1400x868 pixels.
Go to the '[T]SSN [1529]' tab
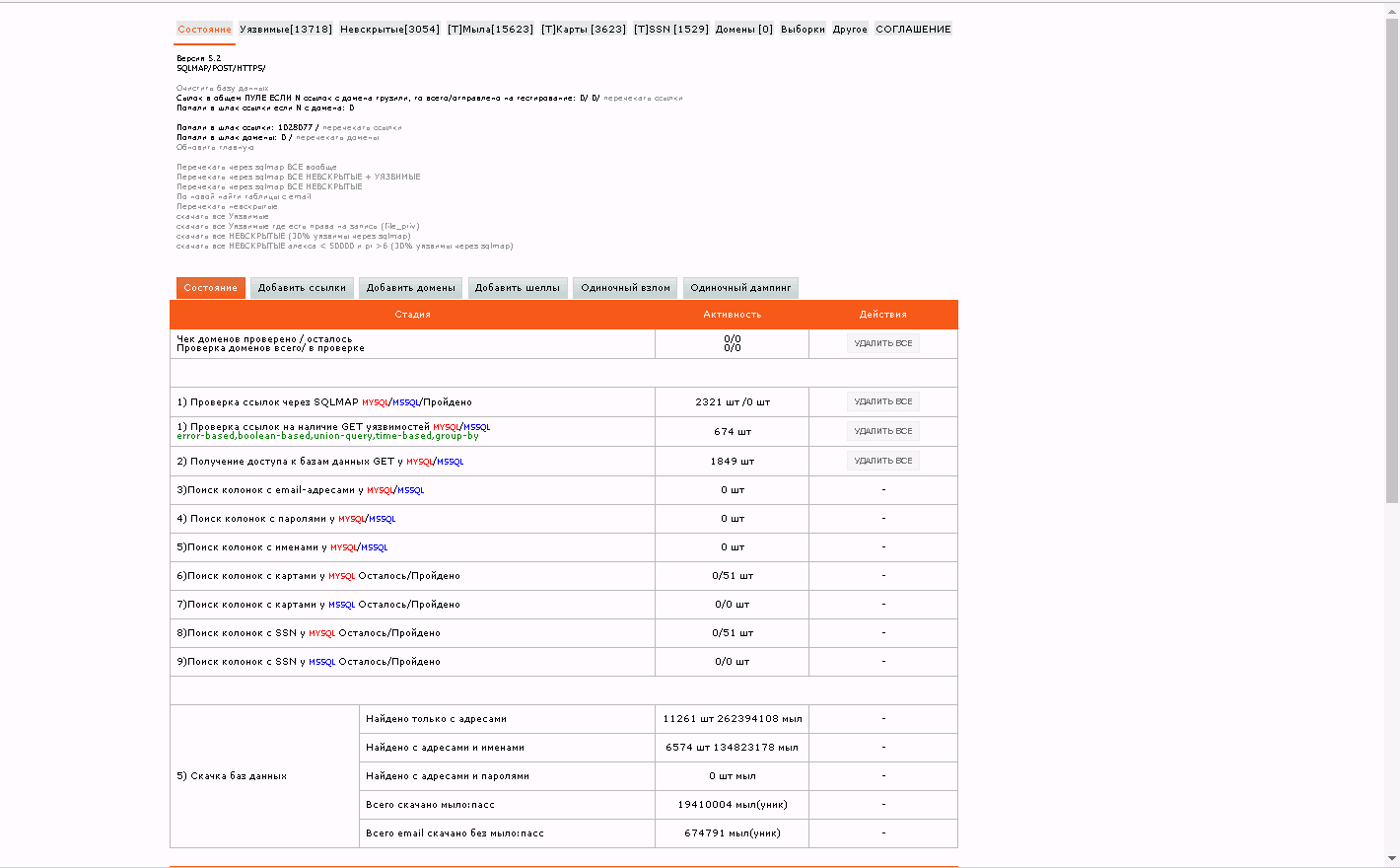pyautogui.click(x=671, y=30)
